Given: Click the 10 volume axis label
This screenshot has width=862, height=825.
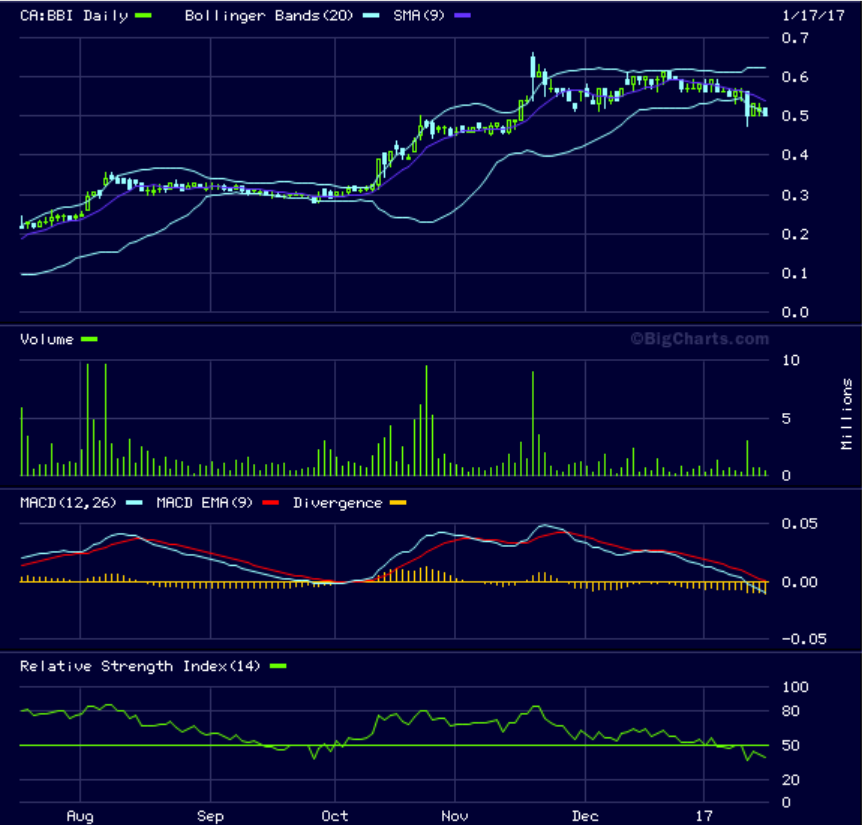Looking at the screenshot, I should click(791, 361).
